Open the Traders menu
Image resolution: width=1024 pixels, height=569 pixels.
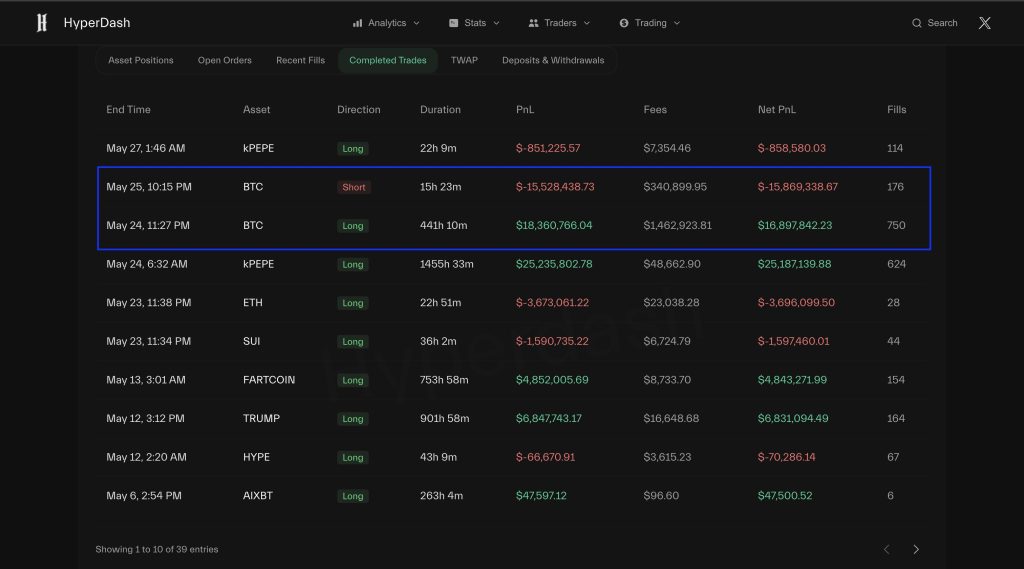point(559,23)
